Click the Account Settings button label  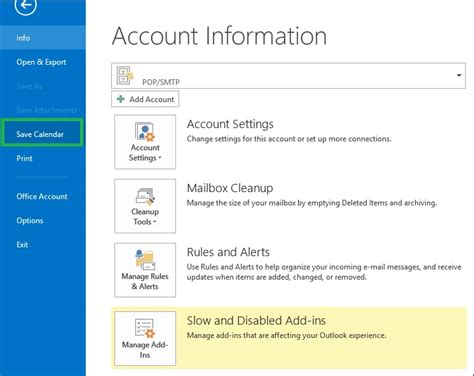[x=145, y=153]
